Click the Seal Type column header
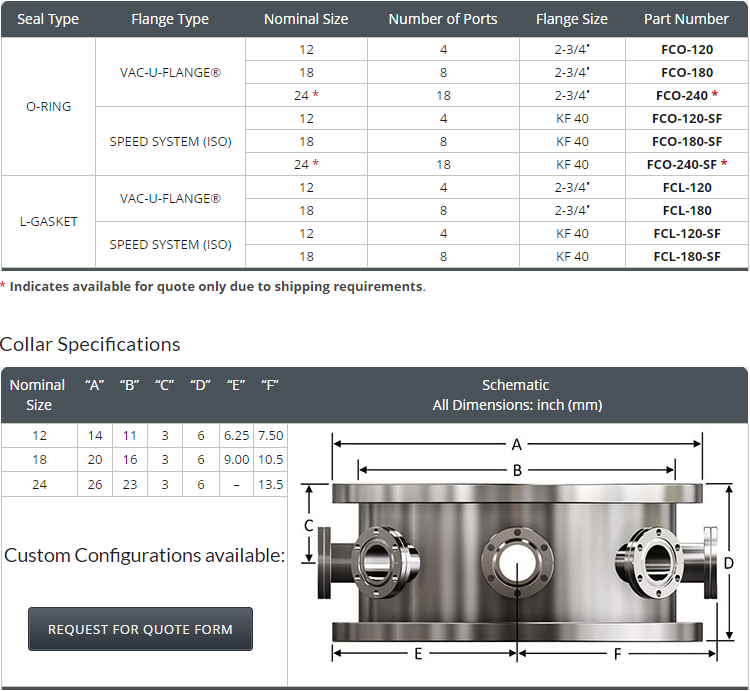The height and width of the screenshot is (691, 750). [48, 19]
